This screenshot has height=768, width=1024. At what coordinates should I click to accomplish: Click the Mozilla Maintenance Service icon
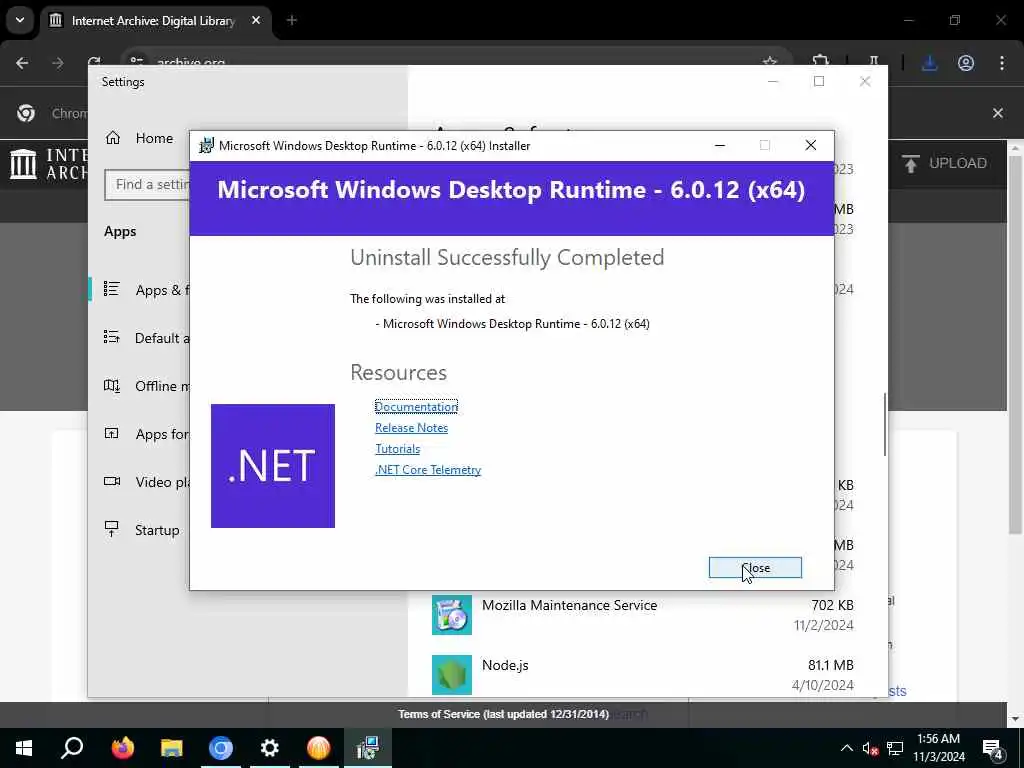452,615
